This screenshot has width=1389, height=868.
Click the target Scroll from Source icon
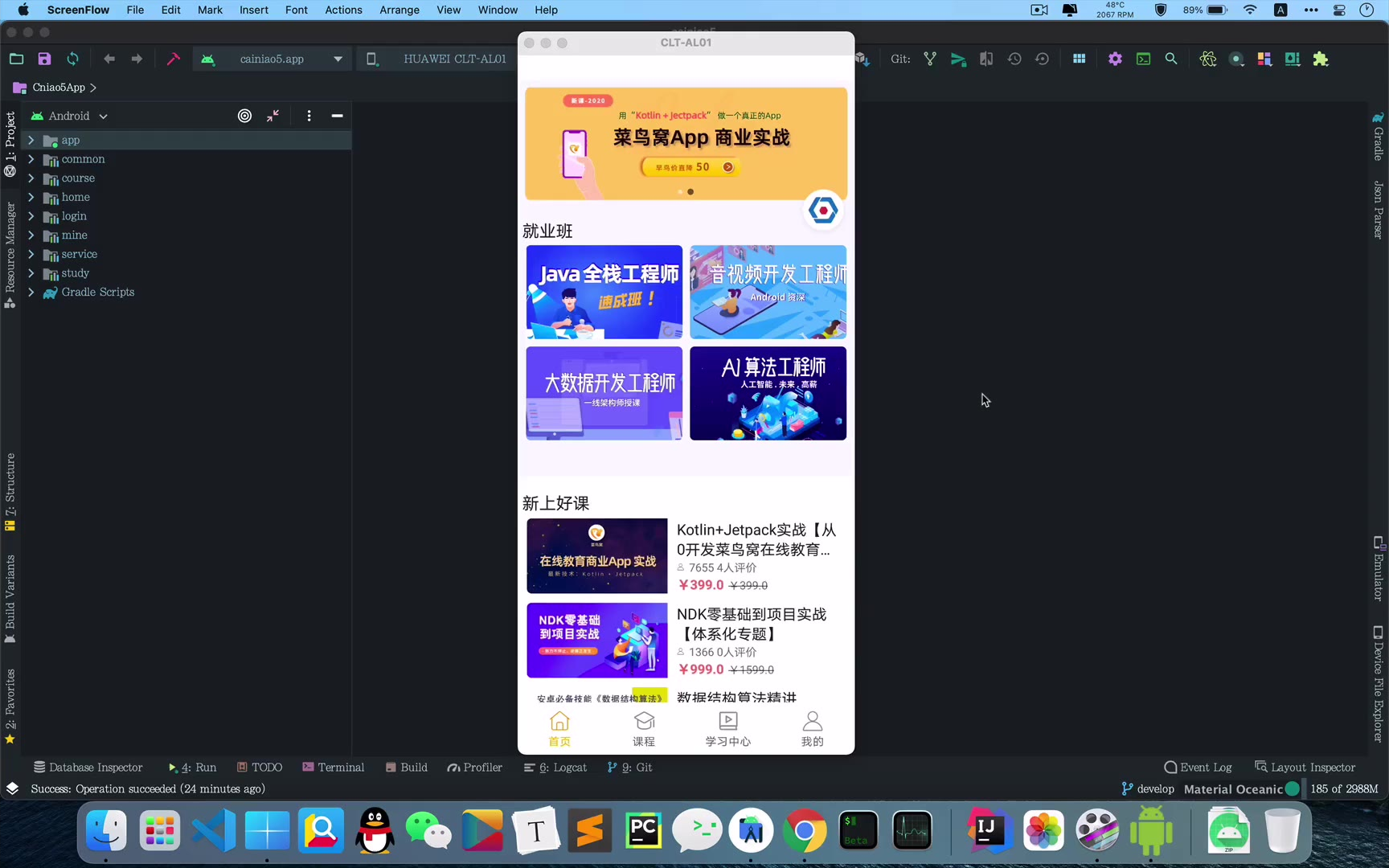pyautogui.click(x=245, y=116)
